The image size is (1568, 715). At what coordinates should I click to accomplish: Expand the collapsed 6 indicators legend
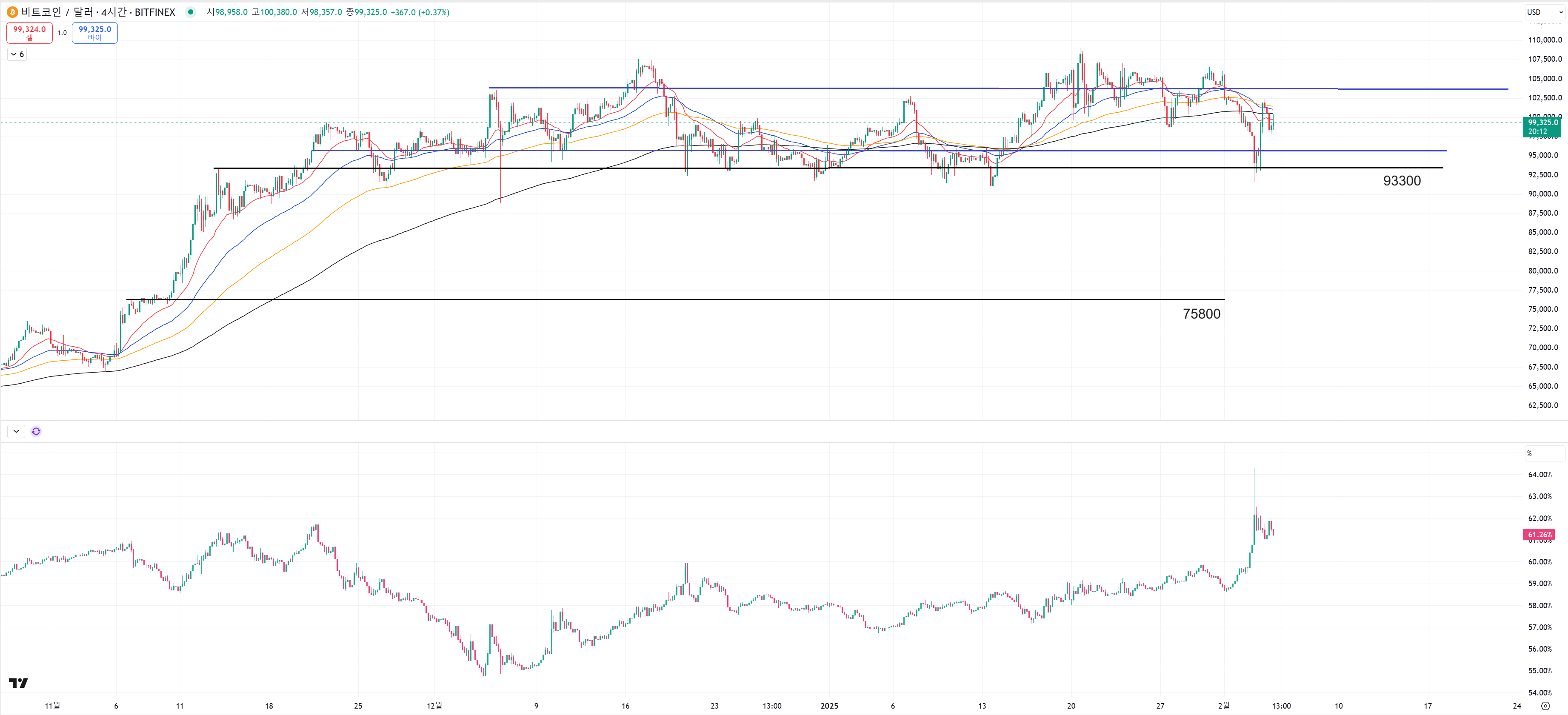tap(17, 54)
